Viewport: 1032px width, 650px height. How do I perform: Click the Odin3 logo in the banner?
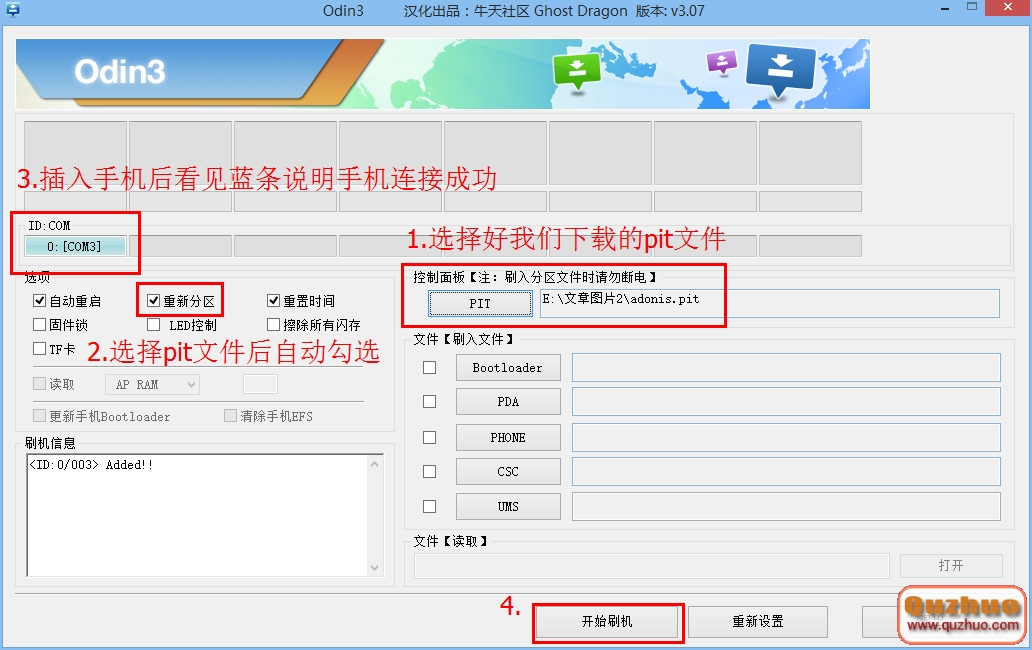pyautogui.click(x=119, y=72)
